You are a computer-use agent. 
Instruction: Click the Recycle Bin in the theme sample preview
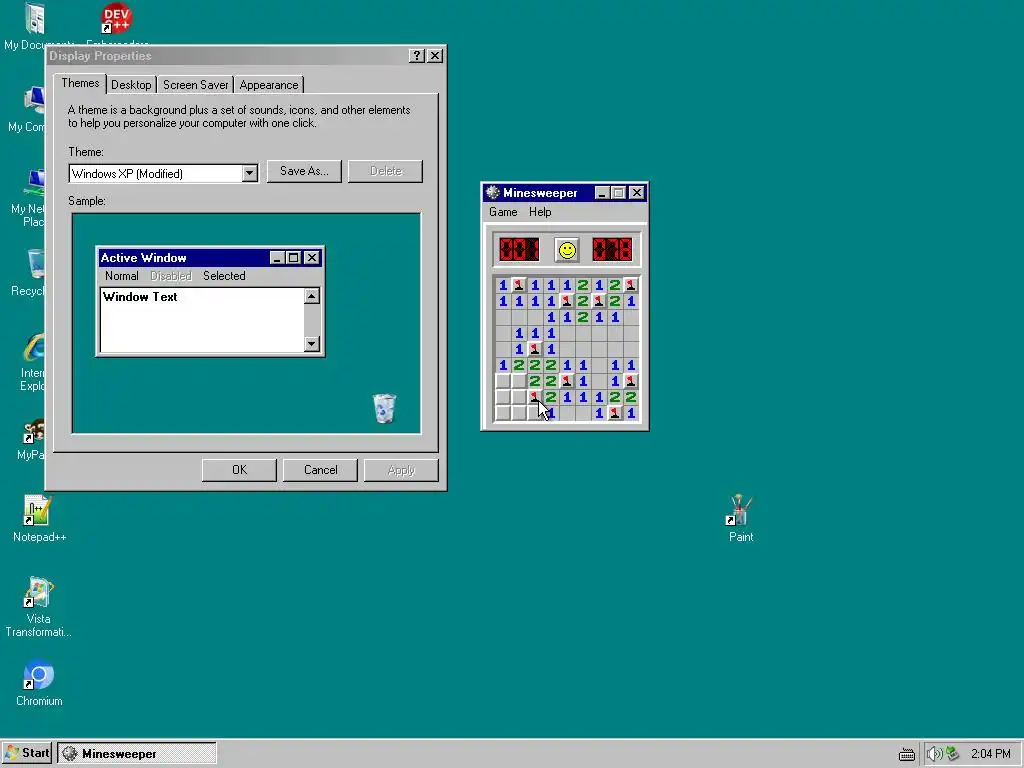pos(384,408)
